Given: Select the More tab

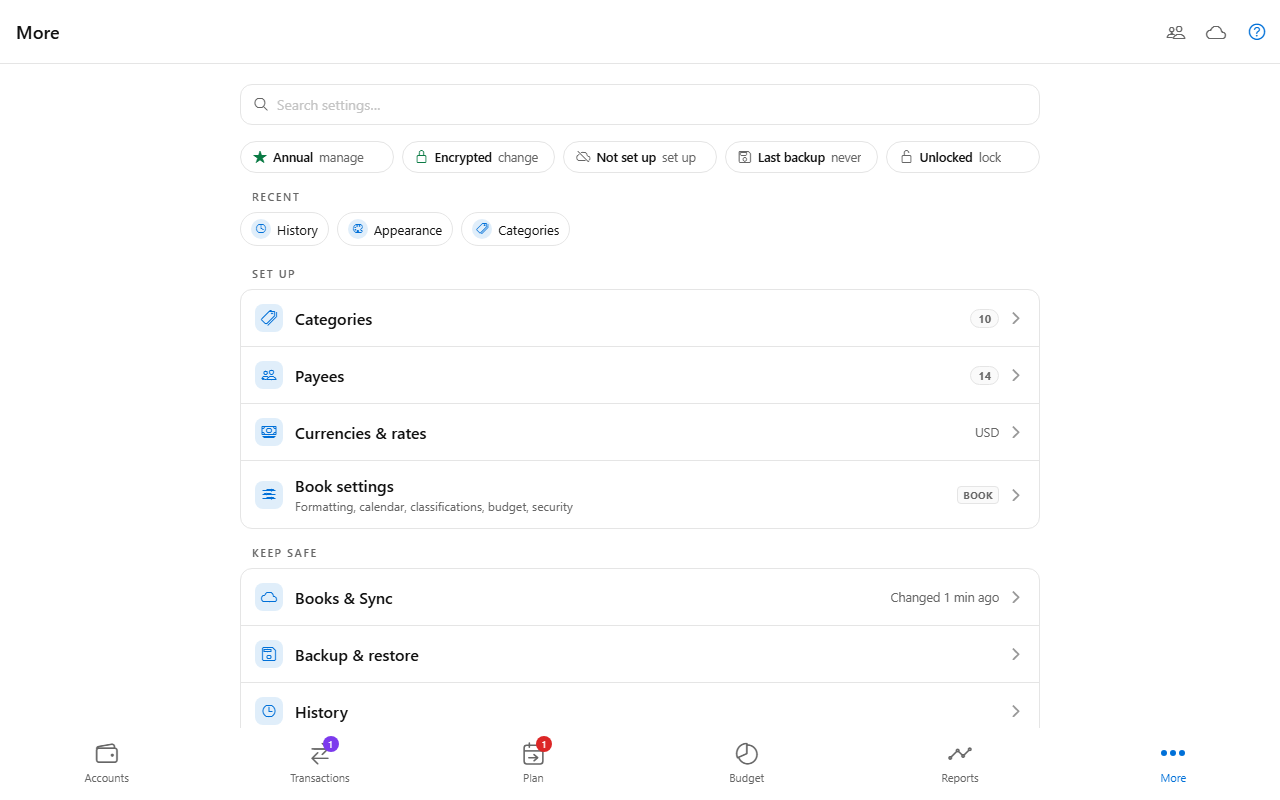Looking at the screenshot, I should click(x=1173, y=763).
